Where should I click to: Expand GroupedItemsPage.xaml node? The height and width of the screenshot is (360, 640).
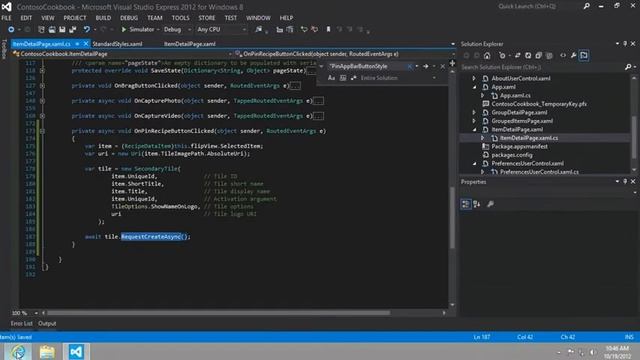pyautogui.click(x=474, y=121)
